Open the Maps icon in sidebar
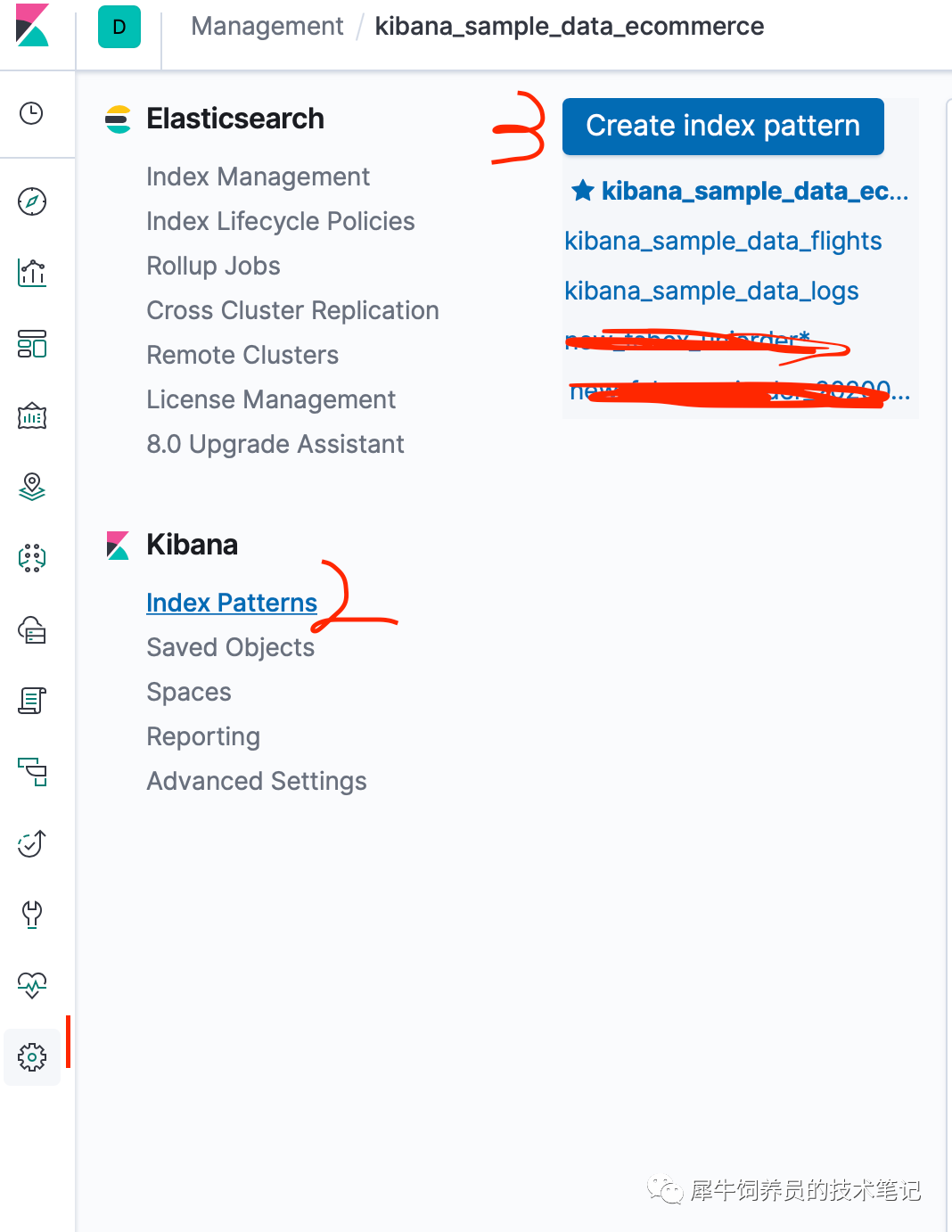 click(x=32, y=487)
